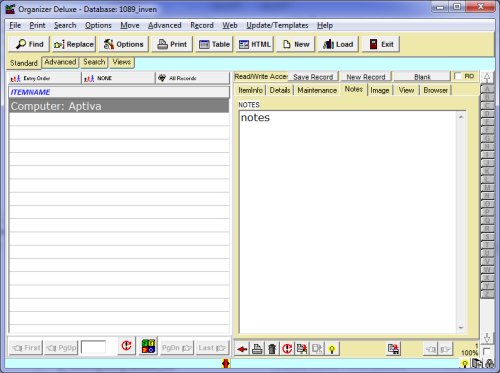Screen dimensions: 500x373
Task: Switch to the ItemInfo tab
Action: tap(251, 90)
